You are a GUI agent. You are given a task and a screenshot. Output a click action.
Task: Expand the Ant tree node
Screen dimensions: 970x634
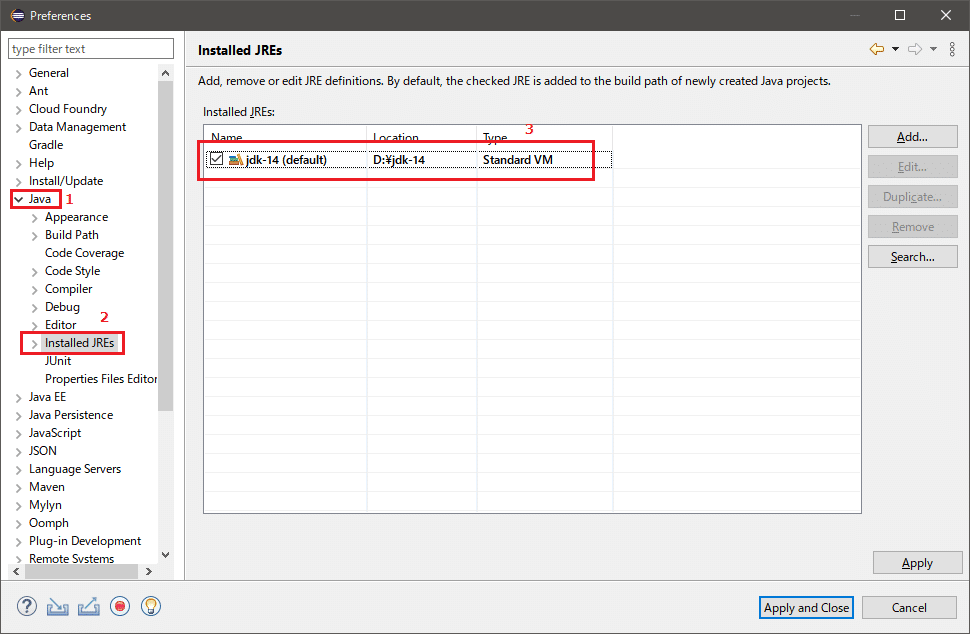point(19,92)
